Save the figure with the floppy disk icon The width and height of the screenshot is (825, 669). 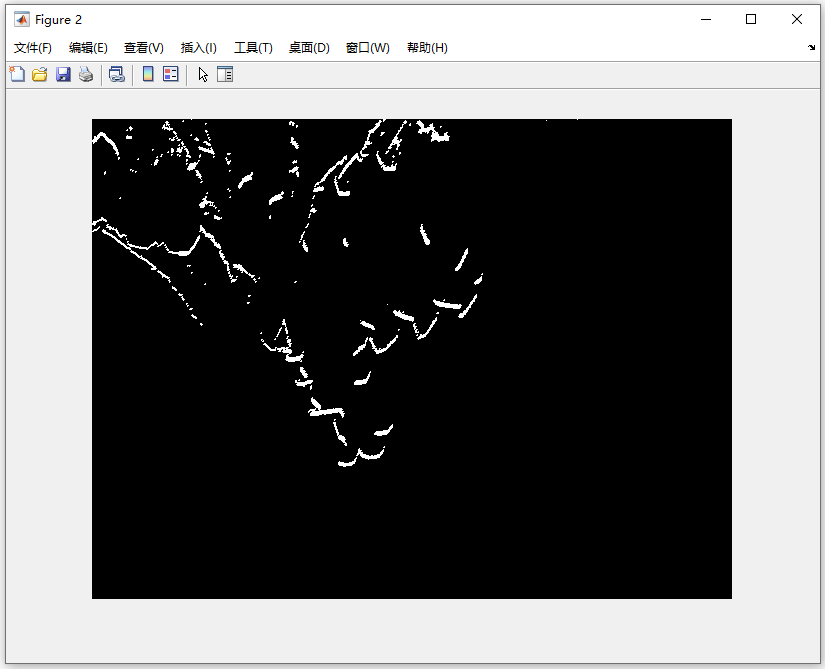(x=63, y=74)
